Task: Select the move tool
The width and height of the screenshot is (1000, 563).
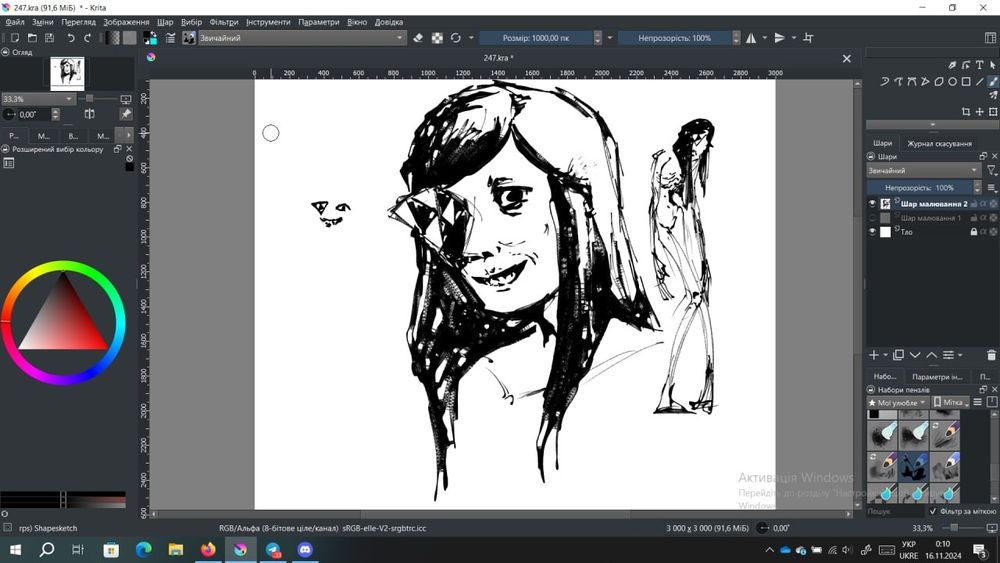Action: 979,112
